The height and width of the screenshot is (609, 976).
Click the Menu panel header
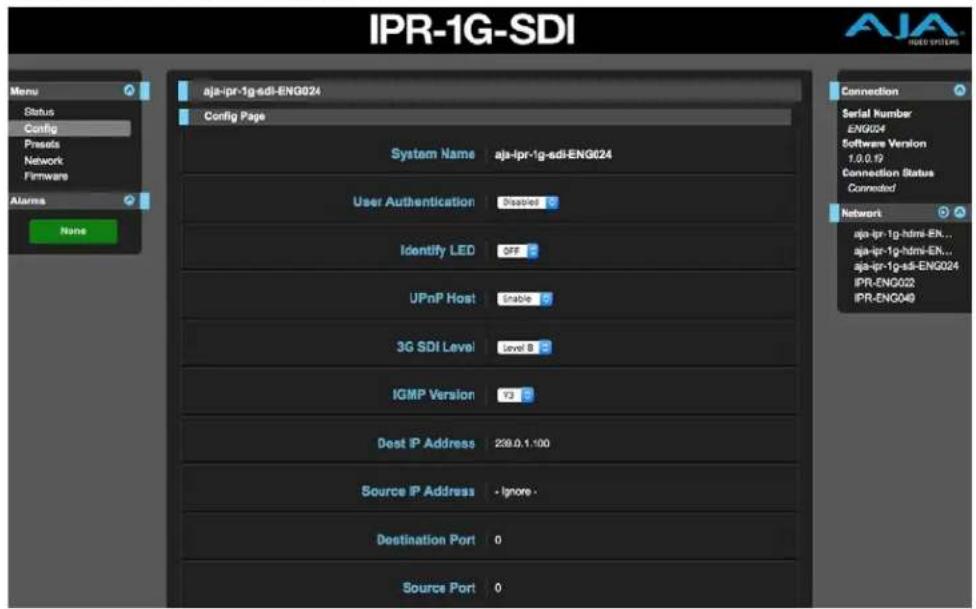tap(79, 91)
